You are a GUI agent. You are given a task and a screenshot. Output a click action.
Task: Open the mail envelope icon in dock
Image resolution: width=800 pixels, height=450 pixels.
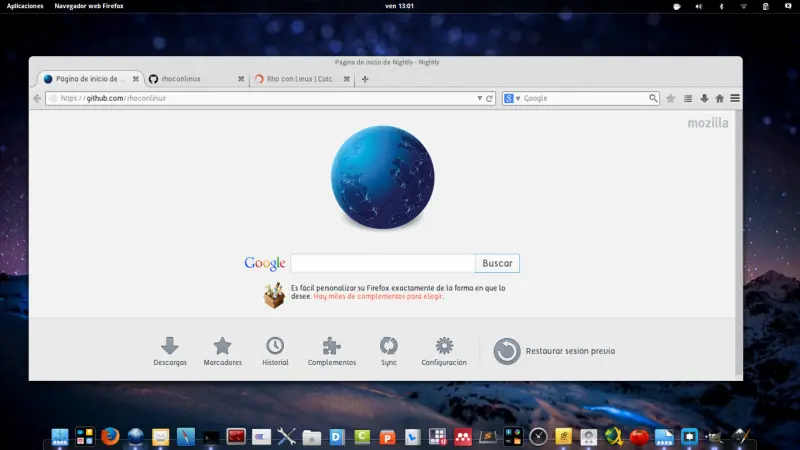(x=160, y=437)
